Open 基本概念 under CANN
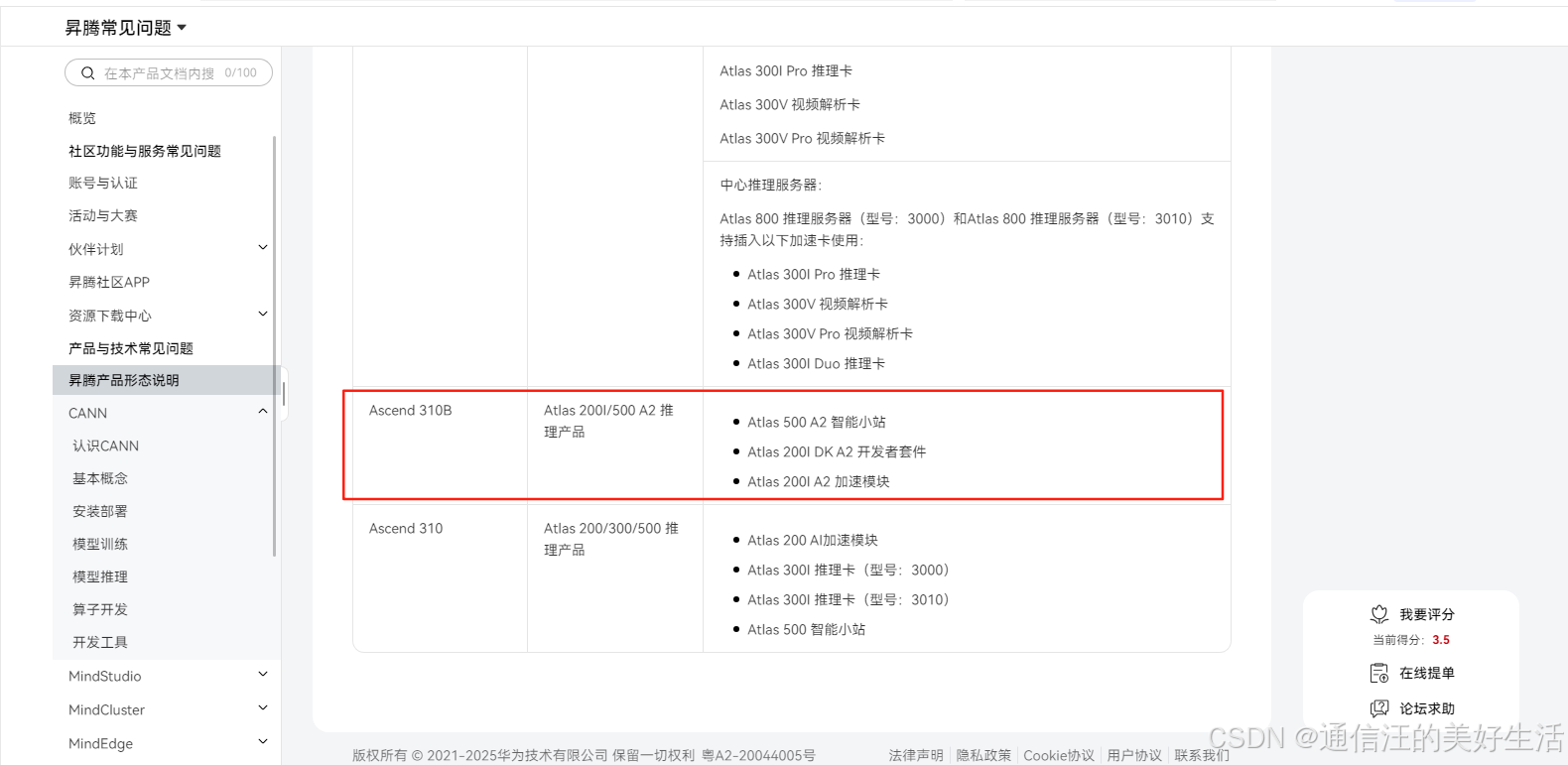The width and height of the screenshot is (1568, 765). [100, 478]
